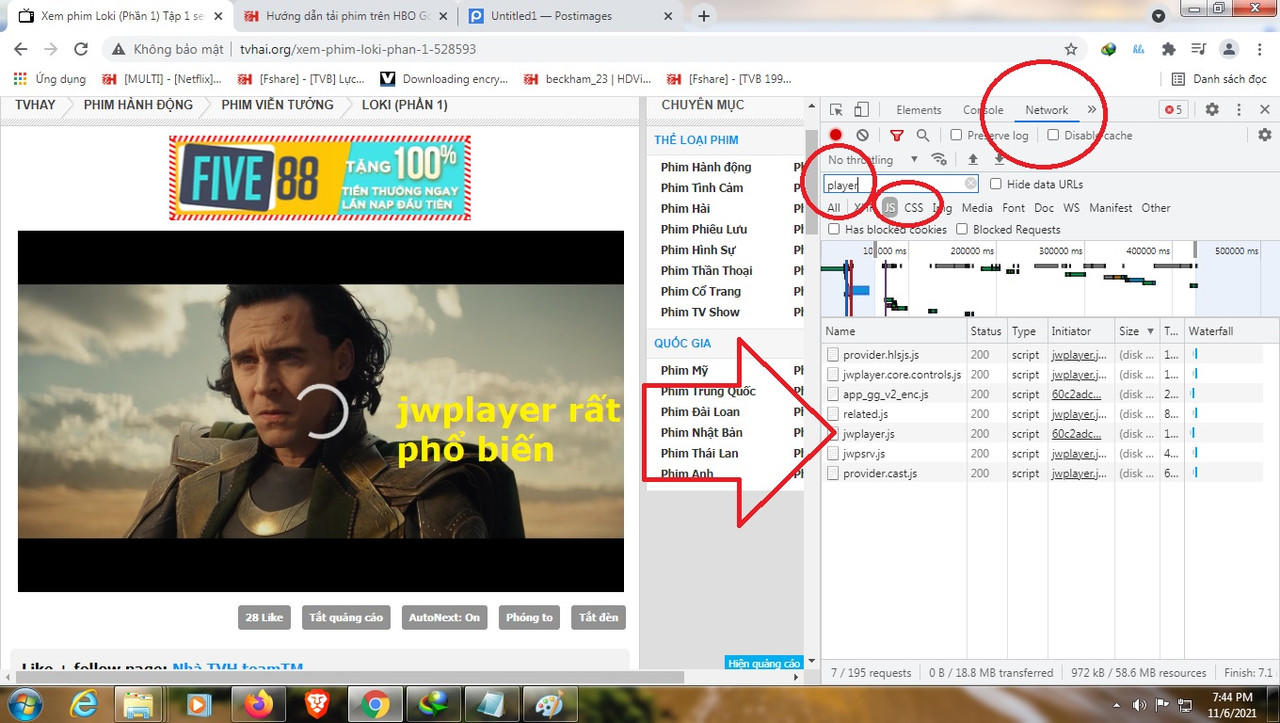Toggle the JS resource type filter
1280x723 pixels.
[x=889, y=208]
